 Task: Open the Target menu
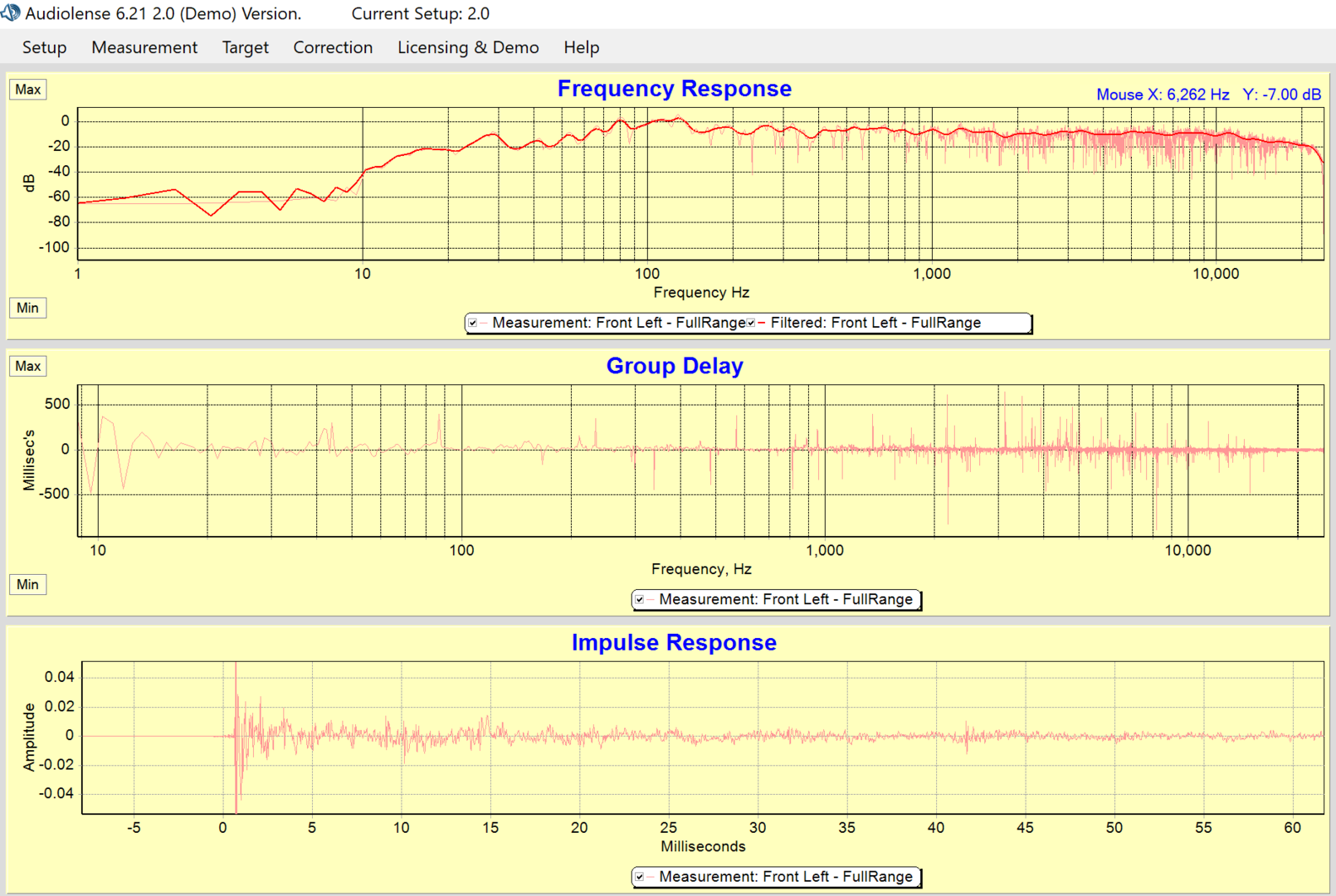(x=246, y=47)
